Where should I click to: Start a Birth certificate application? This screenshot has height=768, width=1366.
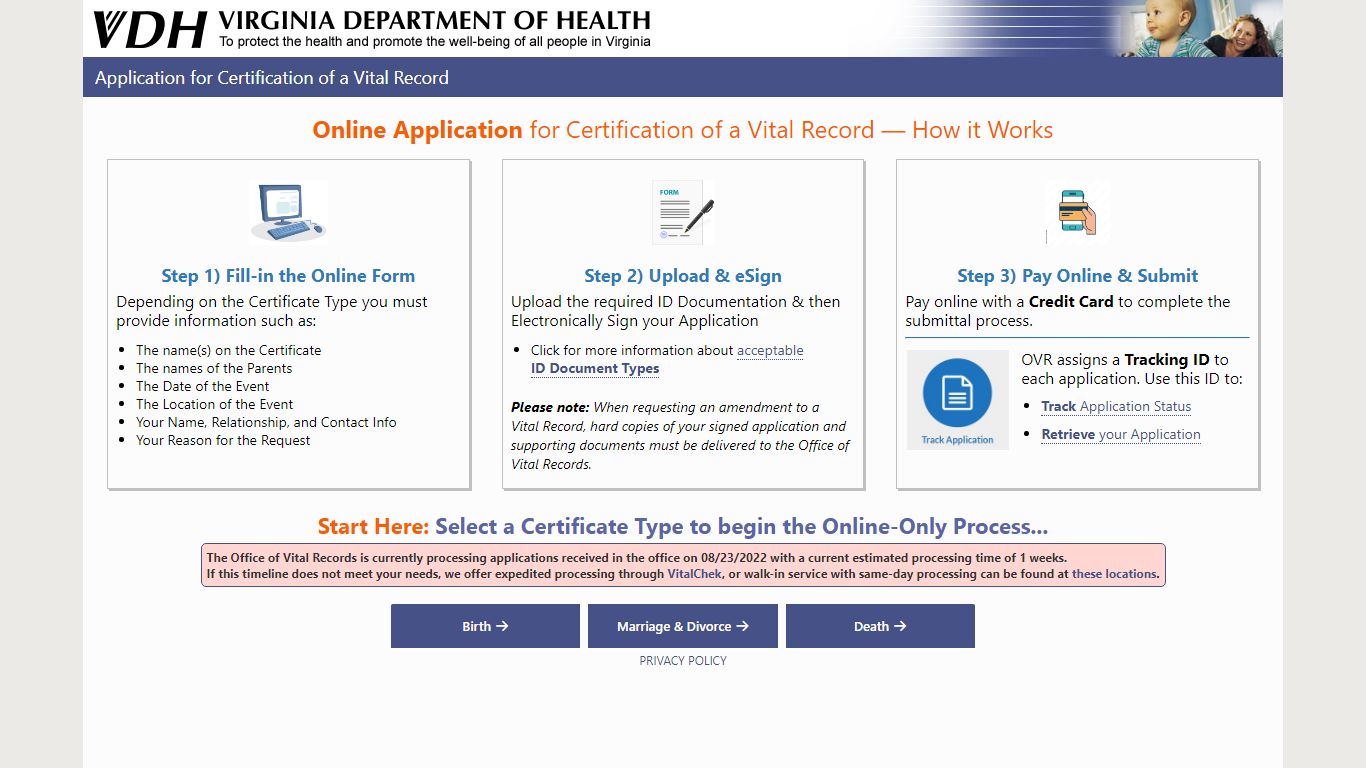(x=485, y=626)
